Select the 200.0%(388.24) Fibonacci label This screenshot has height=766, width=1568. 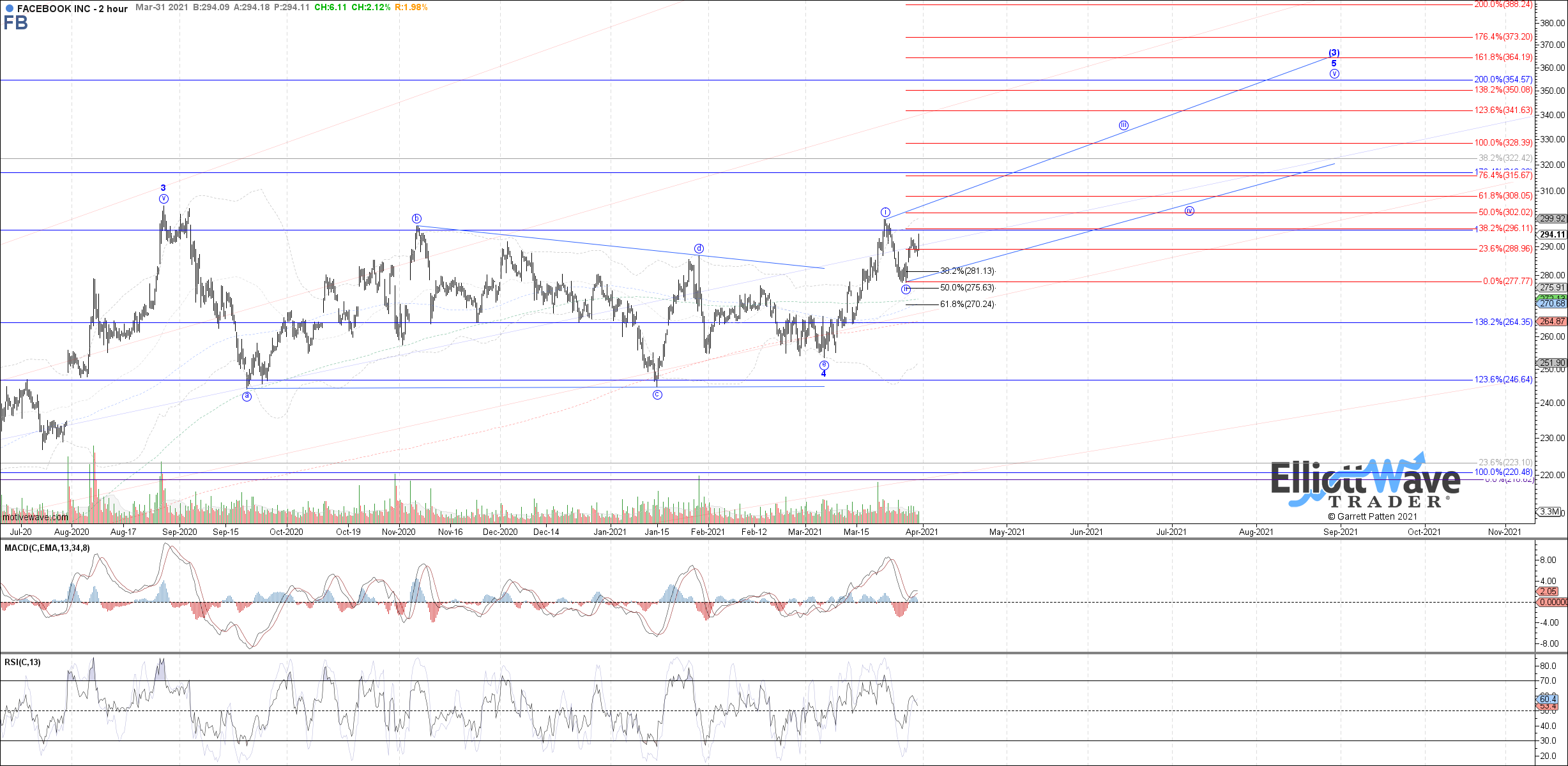click(1503, 4)
